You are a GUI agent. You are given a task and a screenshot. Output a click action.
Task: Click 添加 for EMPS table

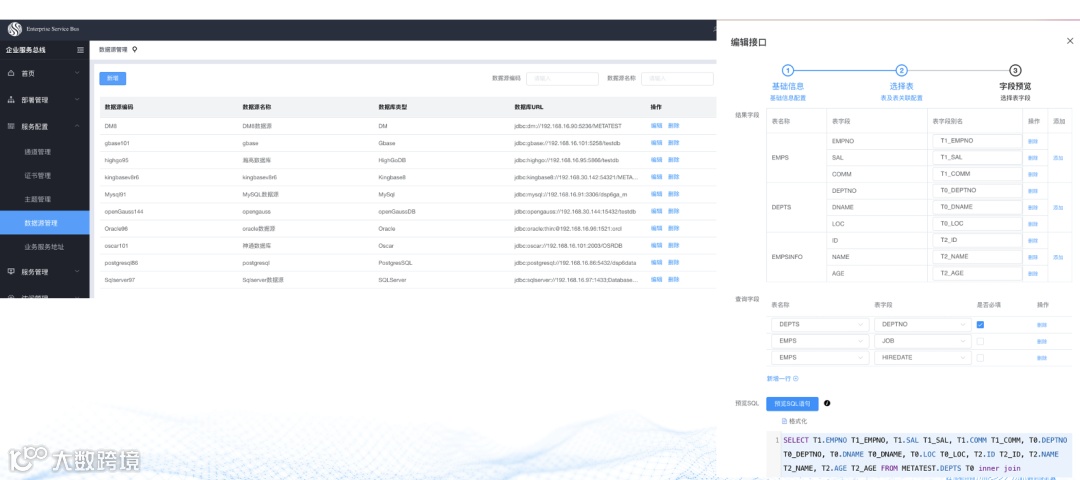(x=1058, y=158)
